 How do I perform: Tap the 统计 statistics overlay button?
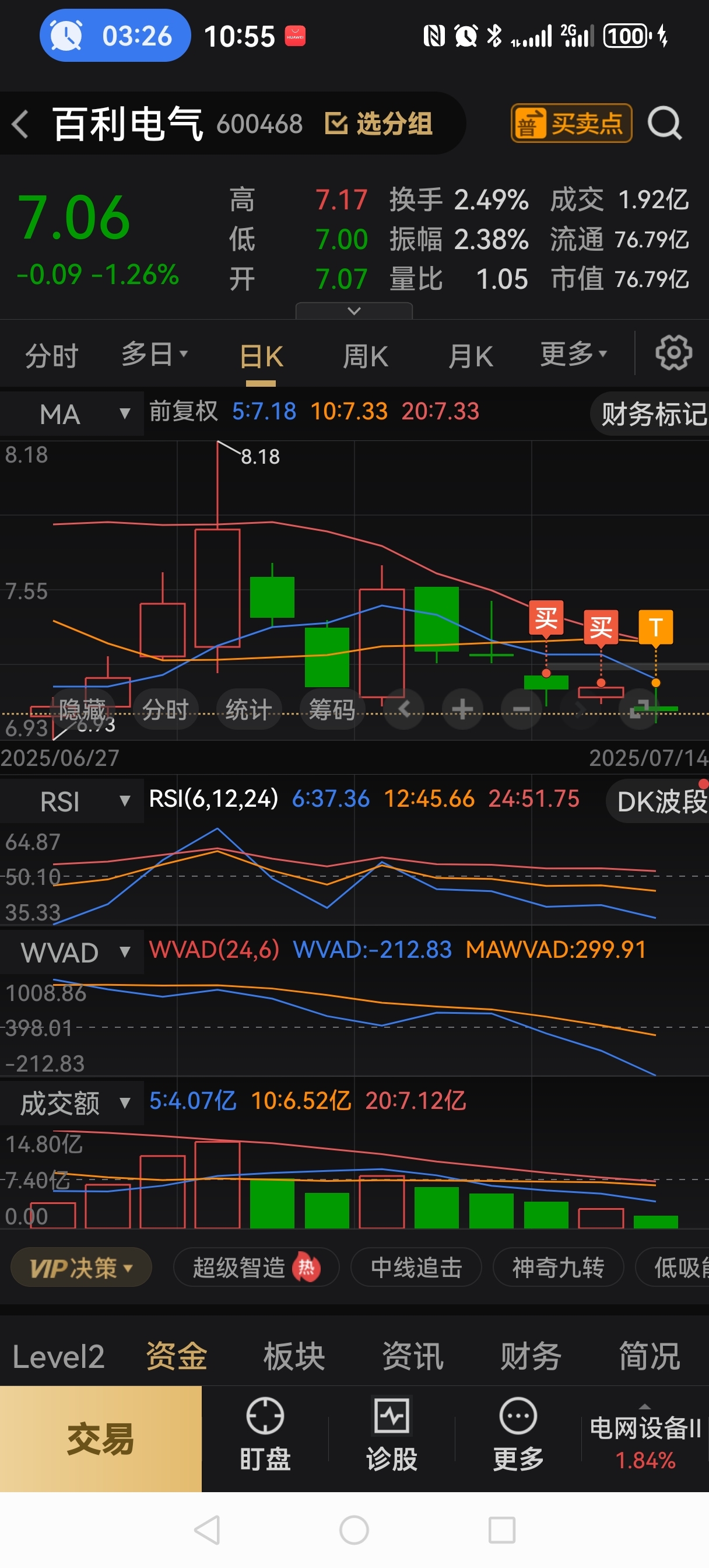coord(249,709)
